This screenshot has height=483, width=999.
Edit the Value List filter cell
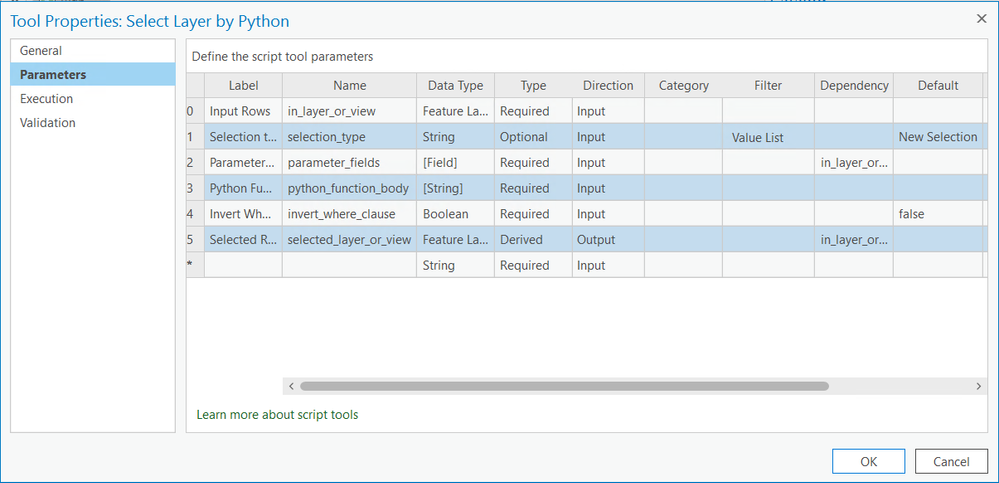click(x=768, y=137)
